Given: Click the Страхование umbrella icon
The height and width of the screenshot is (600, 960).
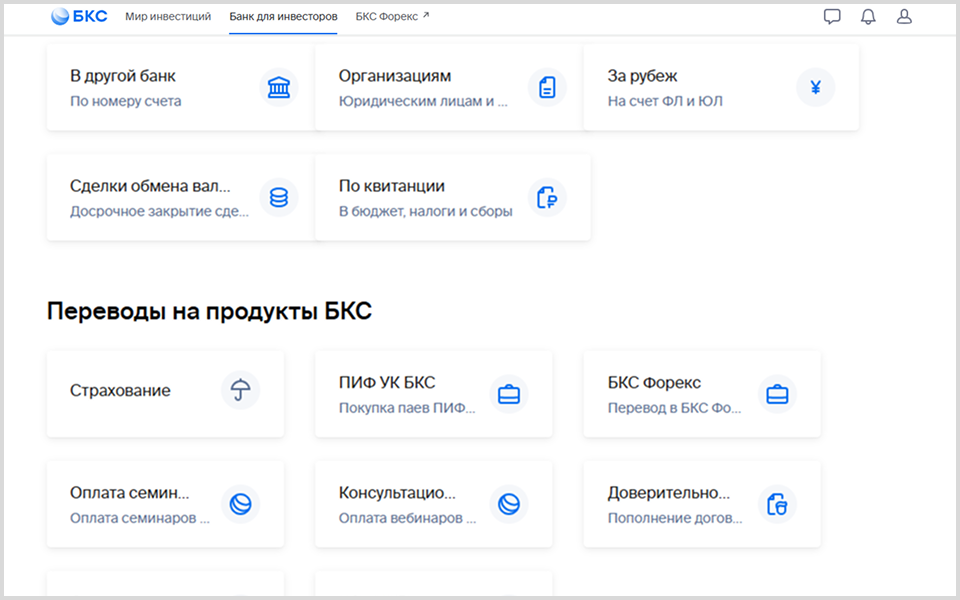Looking at the screenshot, I should click(x=240, y=390).
